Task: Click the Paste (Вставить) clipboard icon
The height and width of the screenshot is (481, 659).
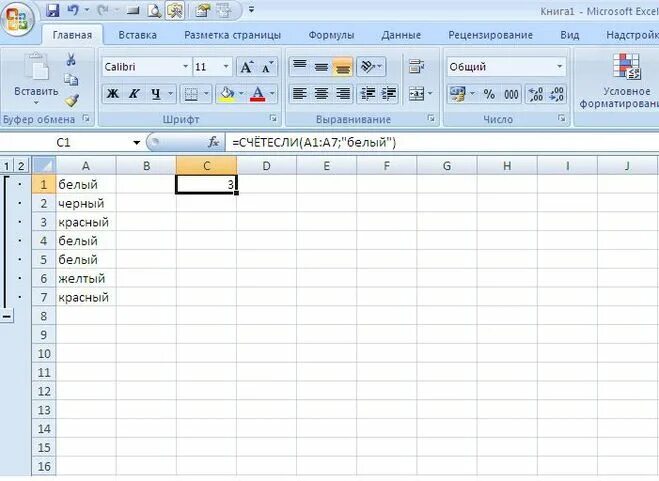Action: pos(37,66)
